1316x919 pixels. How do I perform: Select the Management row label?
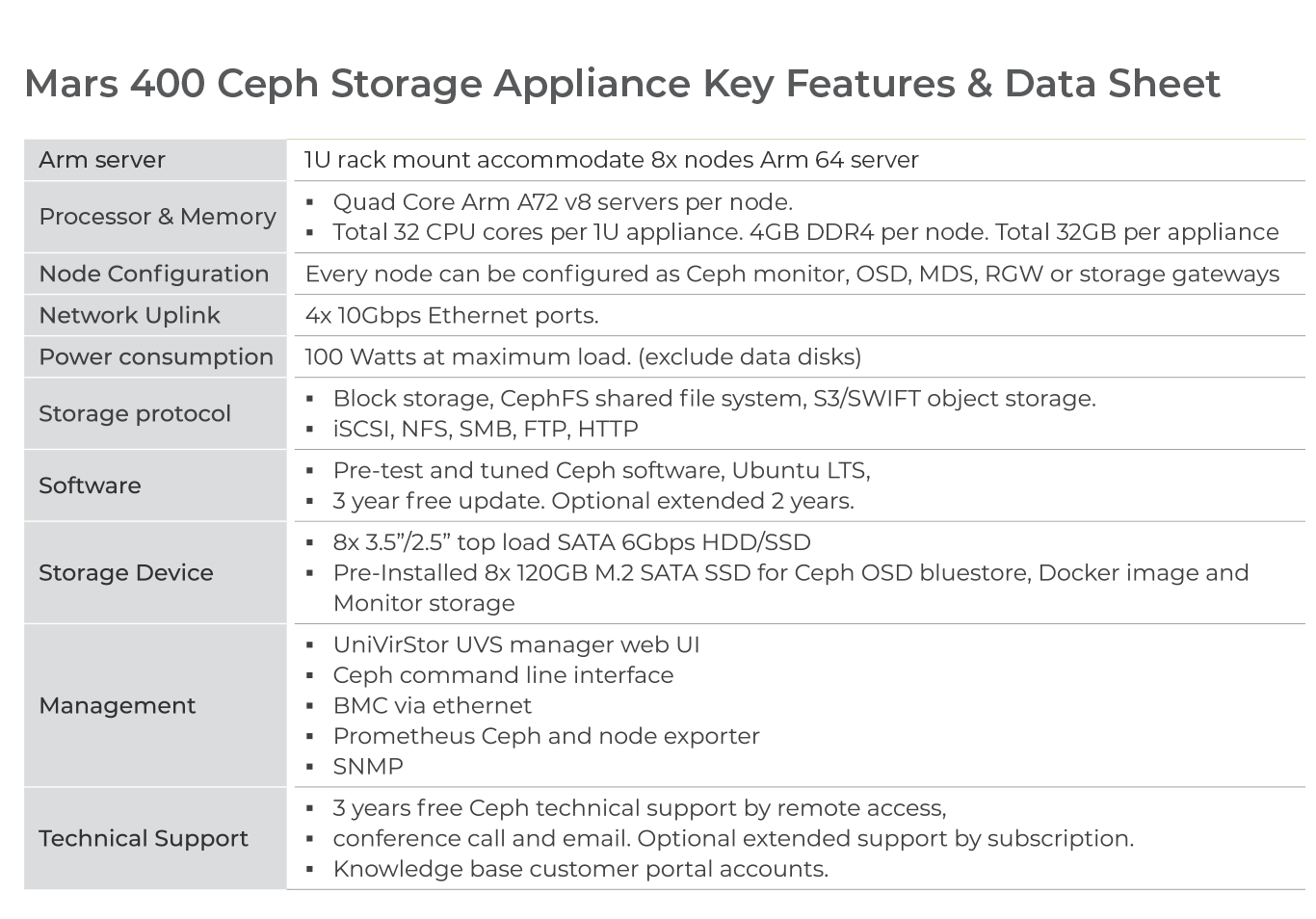coord(118,705)
